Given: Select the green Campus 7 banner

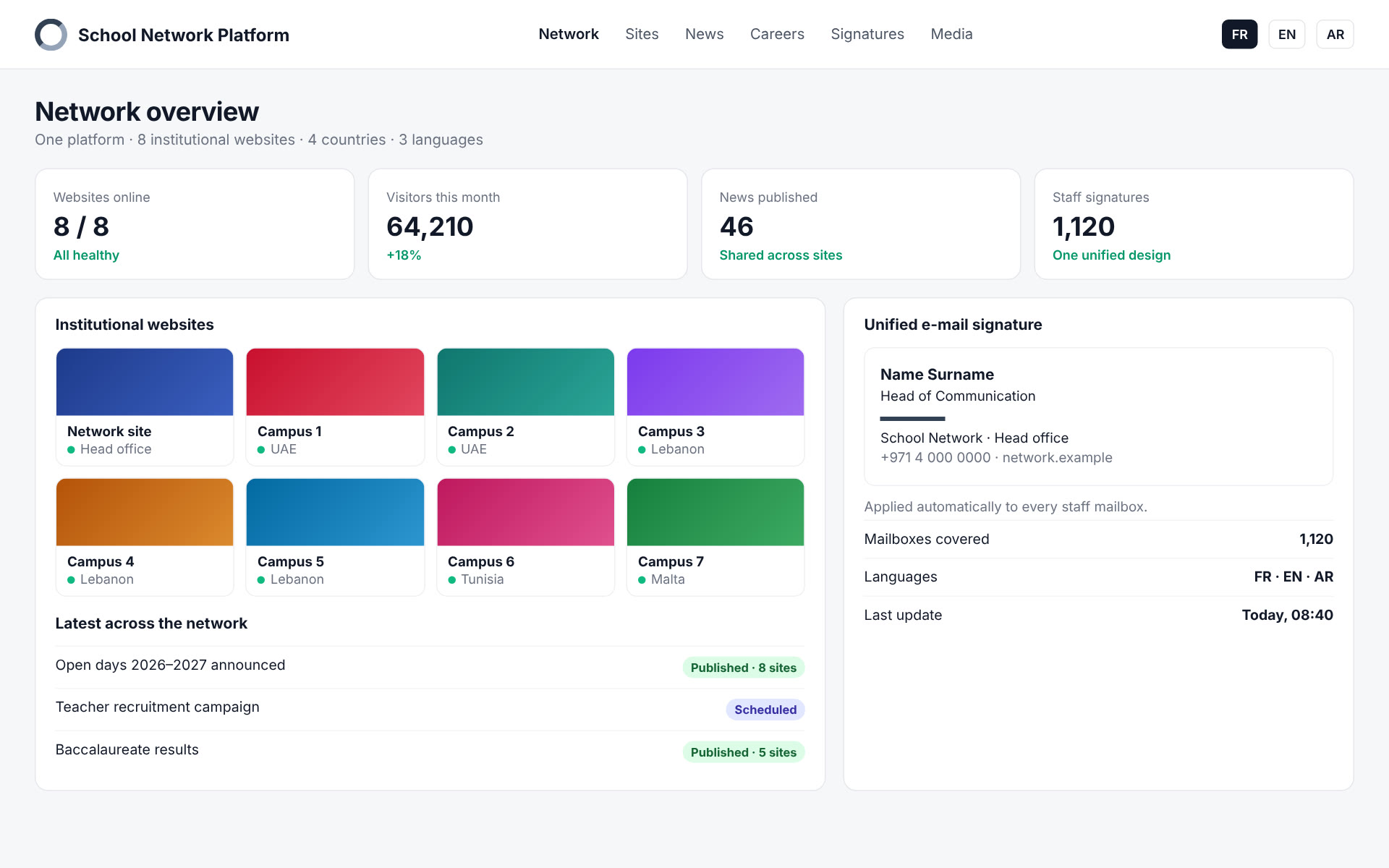Looking at the screenshot, I should [x=715, y=512].
